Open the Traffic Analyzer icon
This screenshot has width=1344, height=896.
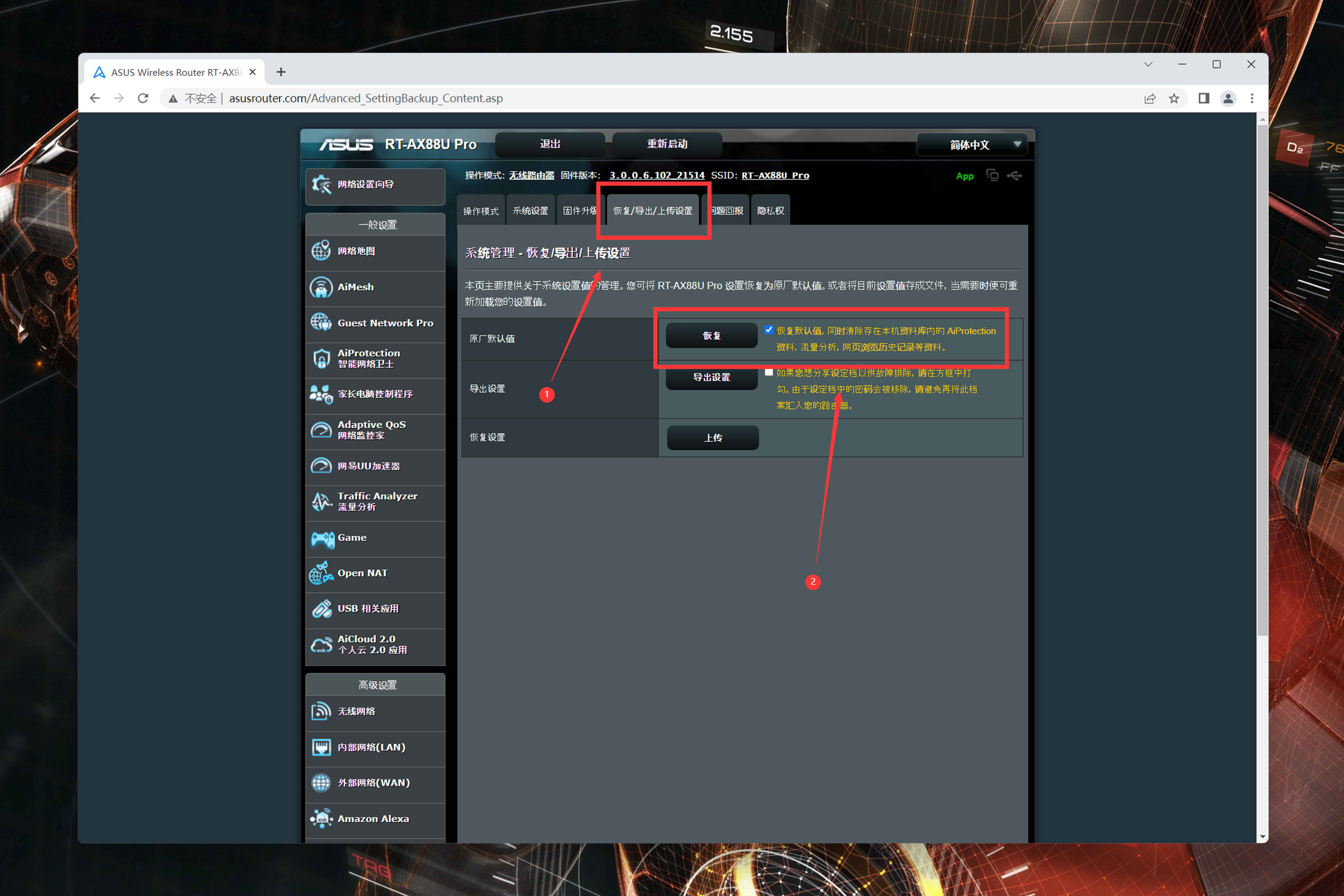coord(321,502)
